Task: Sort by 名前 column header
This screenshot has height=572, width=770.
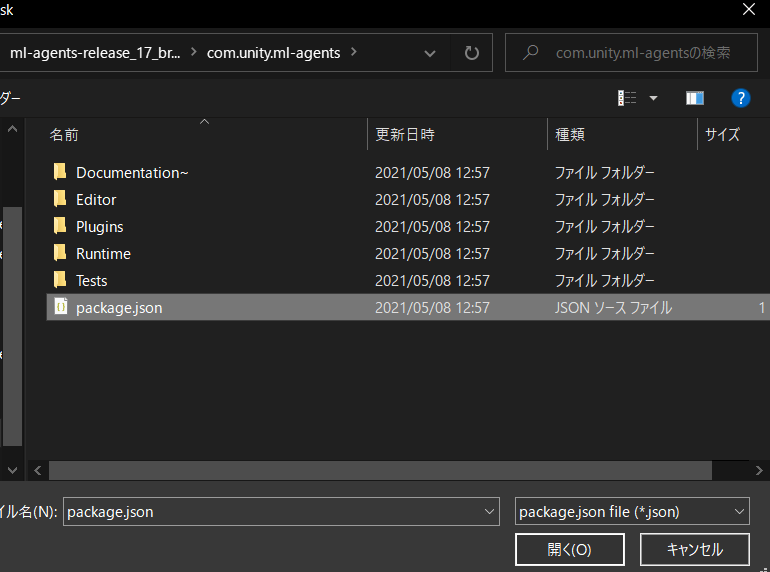Action: point(64,135)
